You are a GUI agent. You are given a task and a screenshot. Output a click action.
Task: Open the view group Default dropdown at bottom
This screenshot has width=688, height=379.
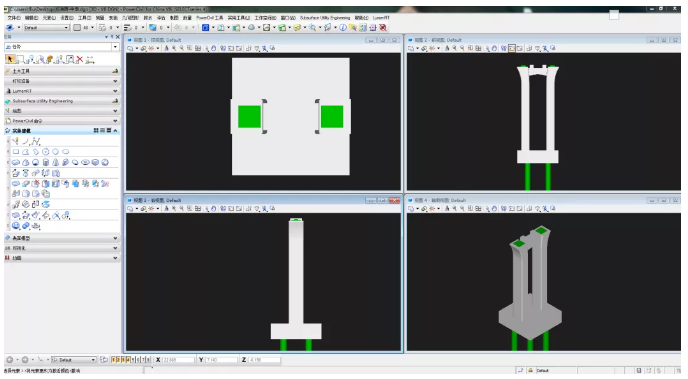(74, 360)
